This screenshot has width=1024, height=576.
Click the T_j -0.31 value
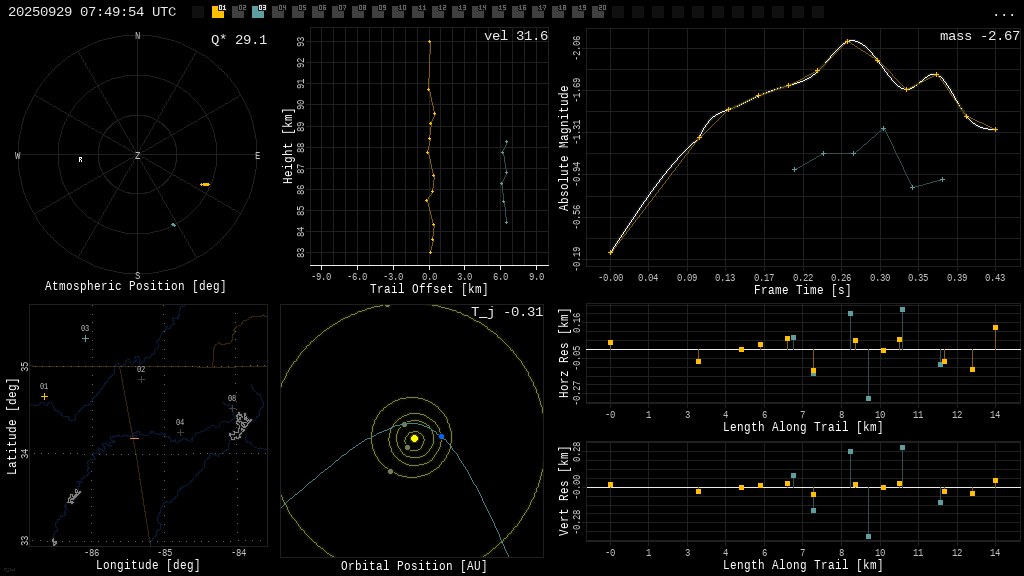tap(507, 312)
